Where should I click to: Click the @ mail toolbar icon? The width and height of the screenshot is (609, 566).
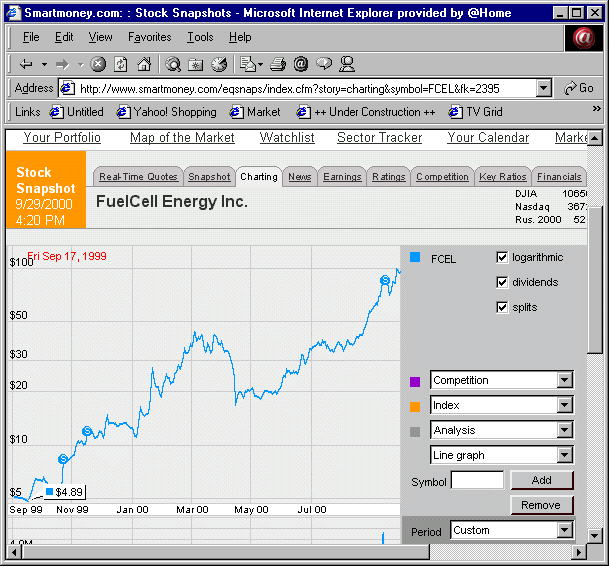[301, 64]
